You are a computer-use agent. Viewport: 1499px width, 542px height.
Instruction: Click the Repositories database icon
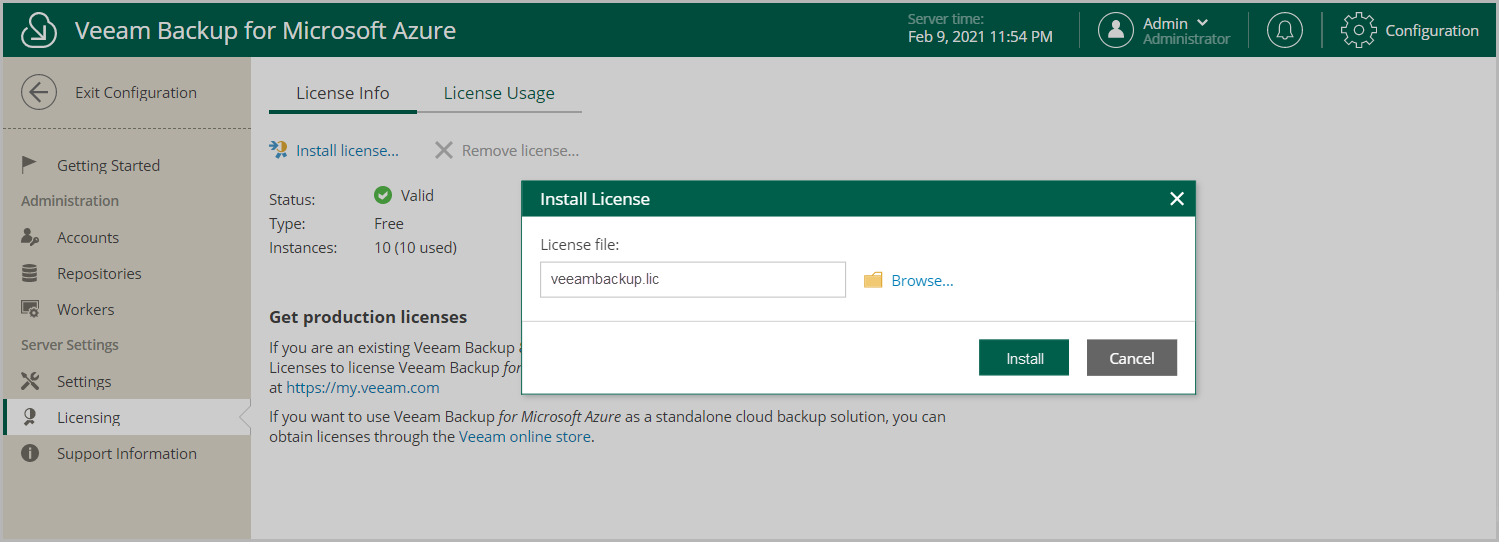(x=30, y=273)
